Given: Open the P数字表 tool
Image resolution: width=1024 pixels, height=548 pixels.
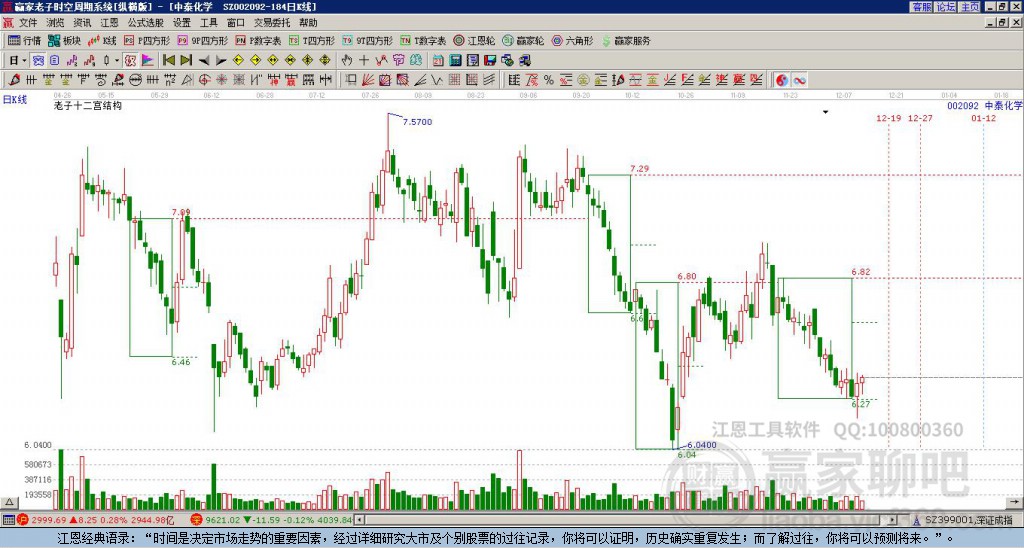Looking at the screenshot, I should point(258,40).
